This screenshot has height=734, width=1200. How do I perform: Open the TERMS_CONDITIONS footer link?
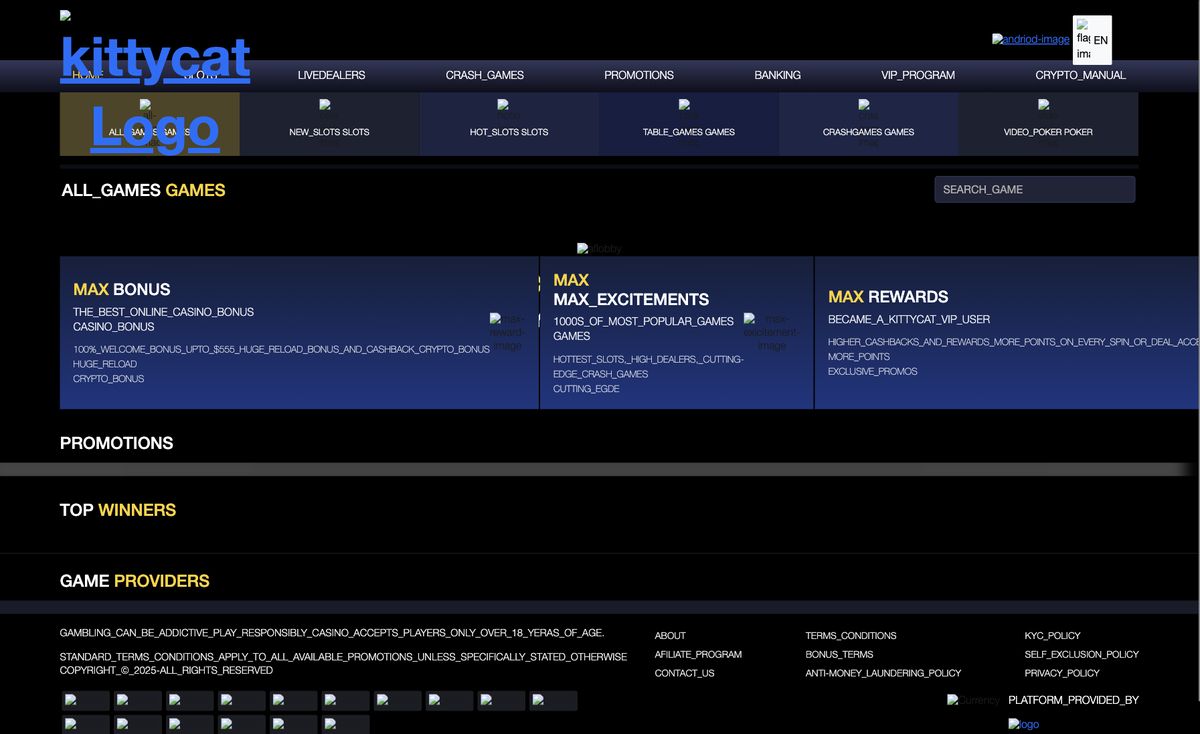pyautogui.click(x=851, y=636)
